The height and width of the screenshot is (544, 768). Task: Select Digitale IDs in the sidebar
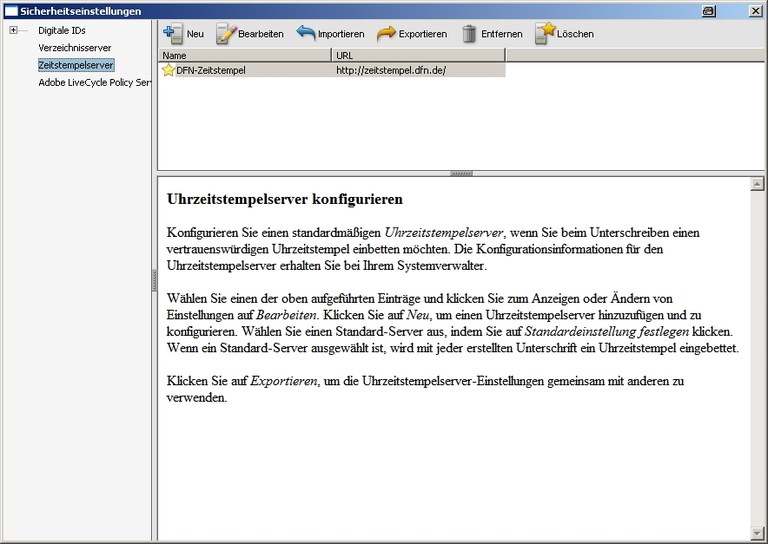click(x=62, y=31)
